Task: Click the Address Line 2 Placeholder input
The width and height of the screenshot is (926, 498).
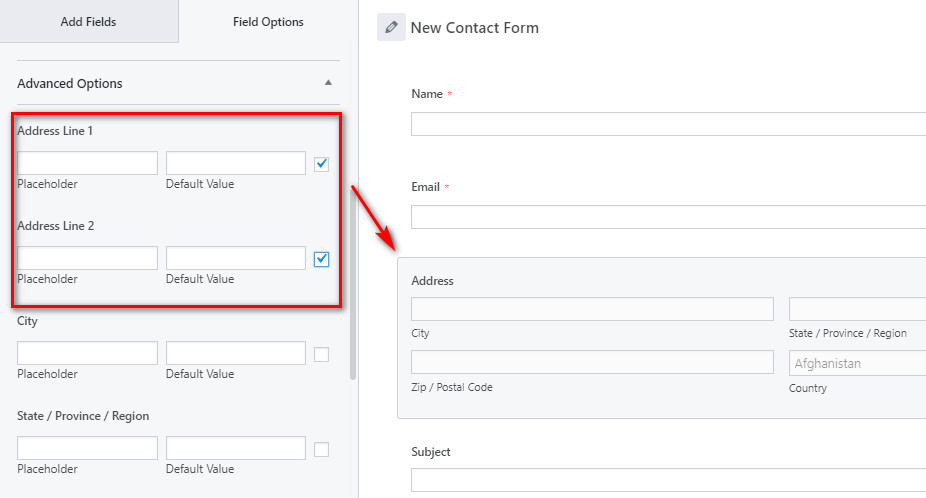Action: [x=87, y=258]
